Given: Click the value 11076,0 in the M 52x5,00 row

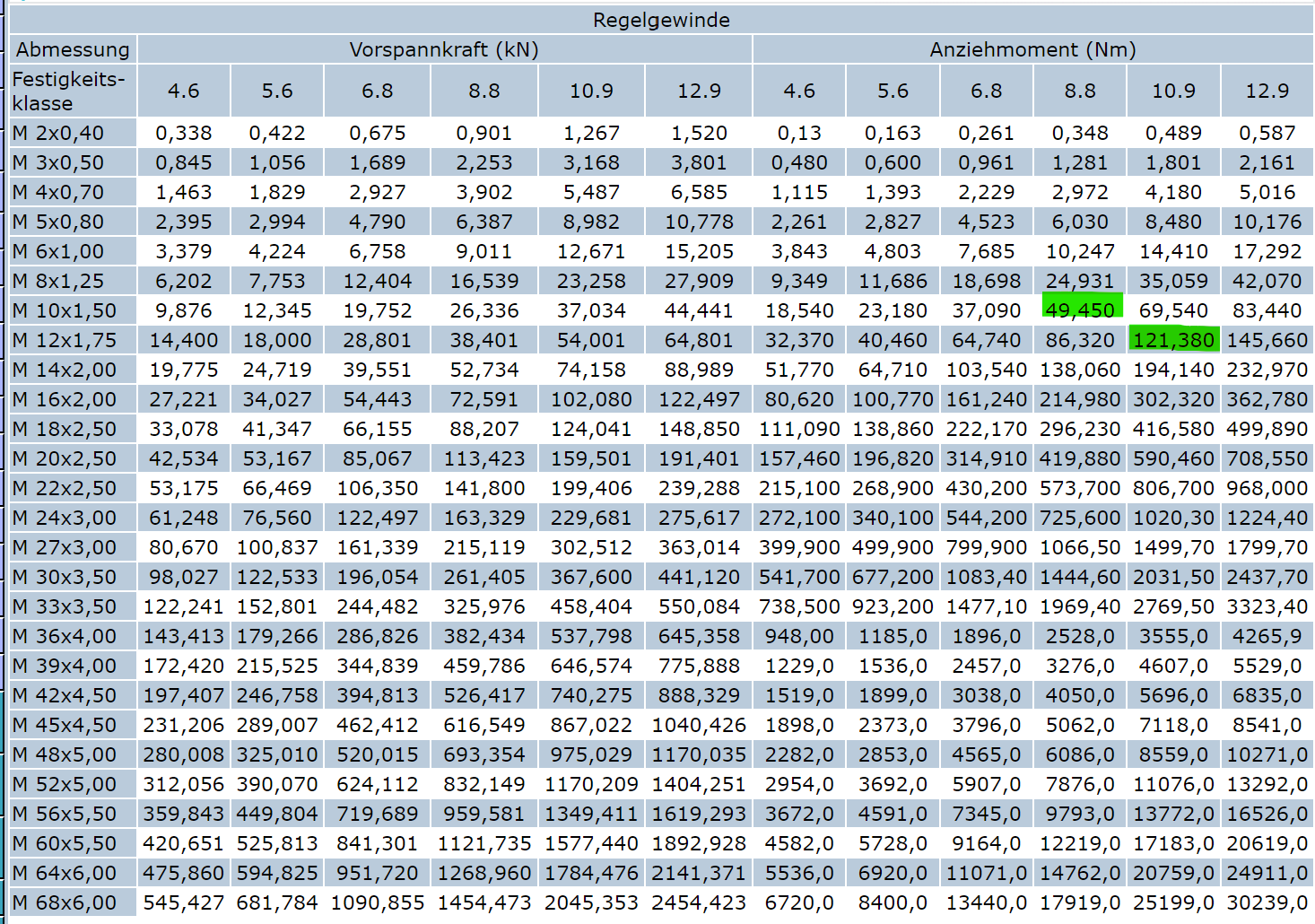Looking at the screenshot, I should pyautogui.click(x=1173, y=784).
